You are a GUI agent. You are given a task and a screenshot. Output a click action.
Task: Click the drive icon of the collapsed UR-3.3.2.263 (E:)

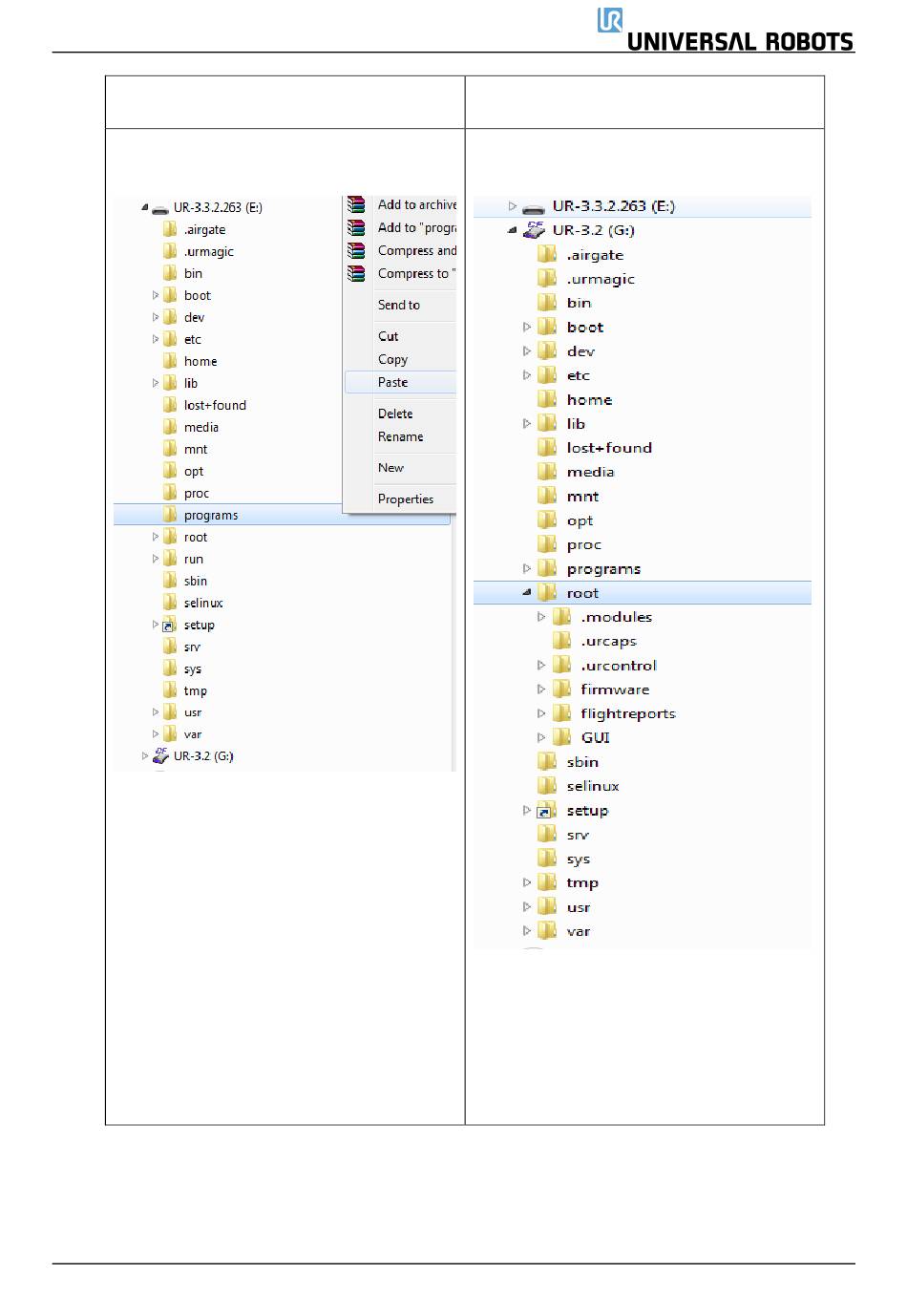[x=535, y=206]
